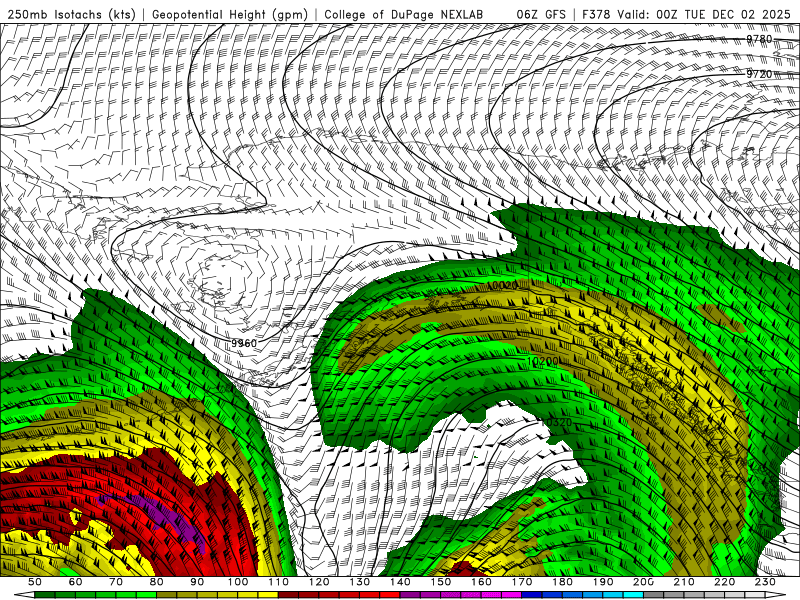Viewport: 800px width, 600px height.
Task: Click the 110 label on the color scale
Action: tap(279, 582)
